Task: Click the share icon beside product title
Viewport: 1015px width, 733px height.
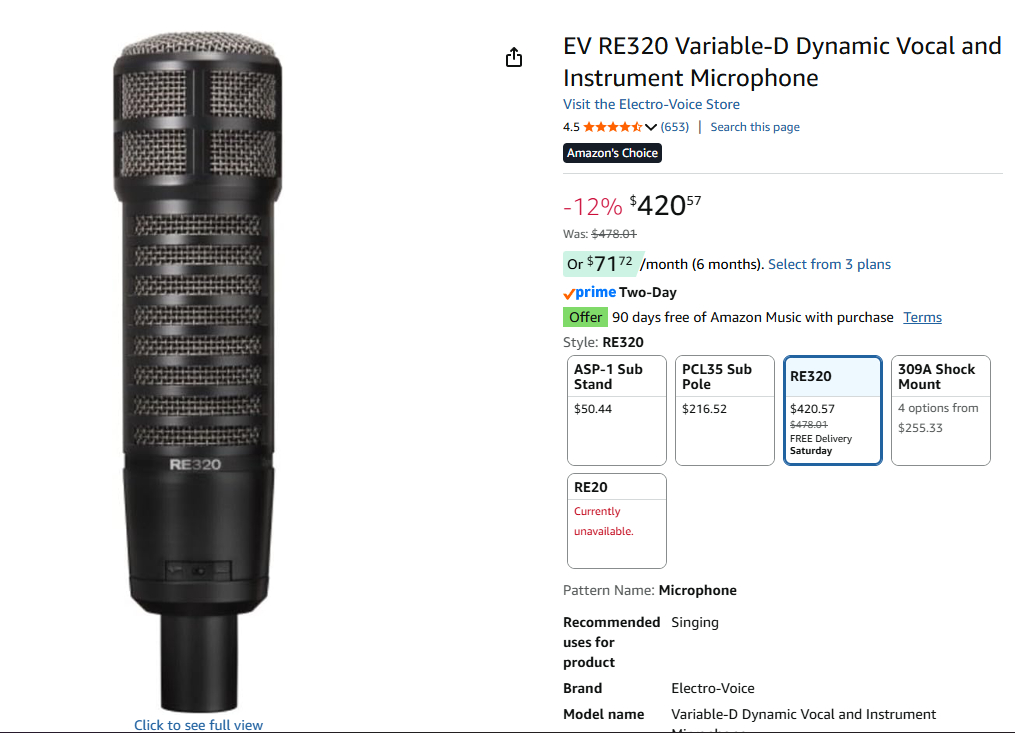Action: (x=514, y=57)
